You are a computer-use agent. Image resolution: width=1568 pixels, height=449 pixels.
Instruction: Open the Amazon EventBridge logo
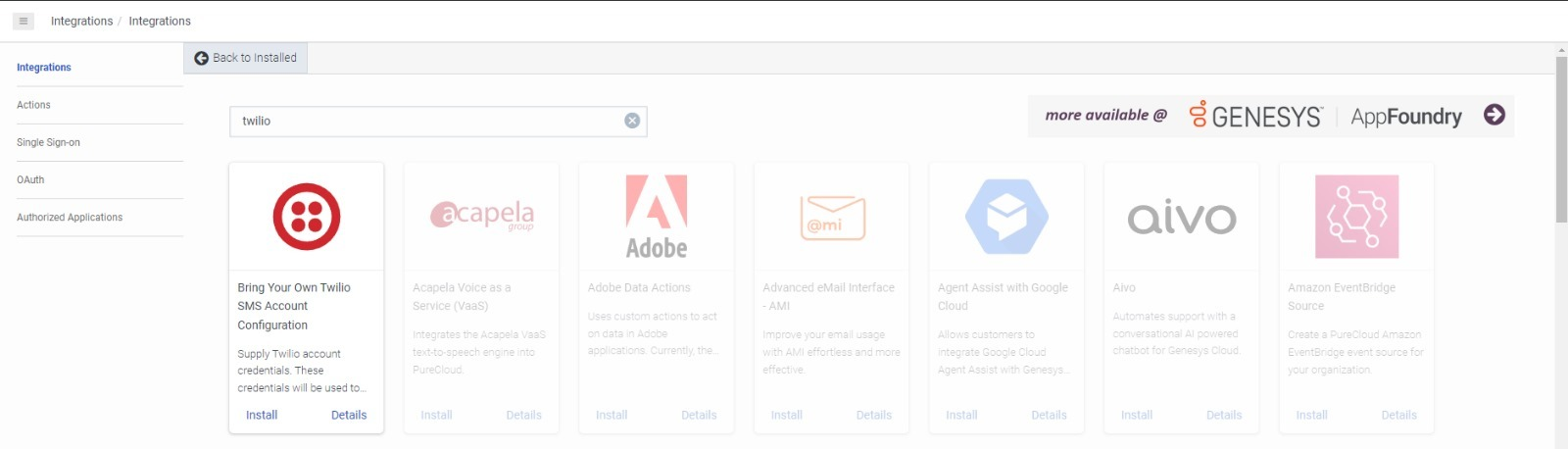tap(1356, 217)
